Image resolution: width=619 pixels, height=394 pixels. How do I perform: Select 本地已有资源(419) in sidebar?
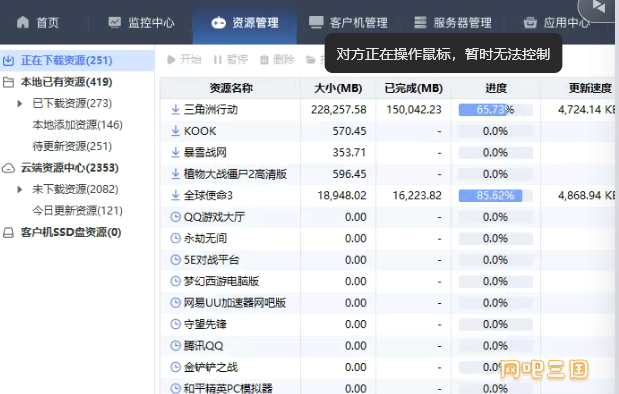point(66,82)
